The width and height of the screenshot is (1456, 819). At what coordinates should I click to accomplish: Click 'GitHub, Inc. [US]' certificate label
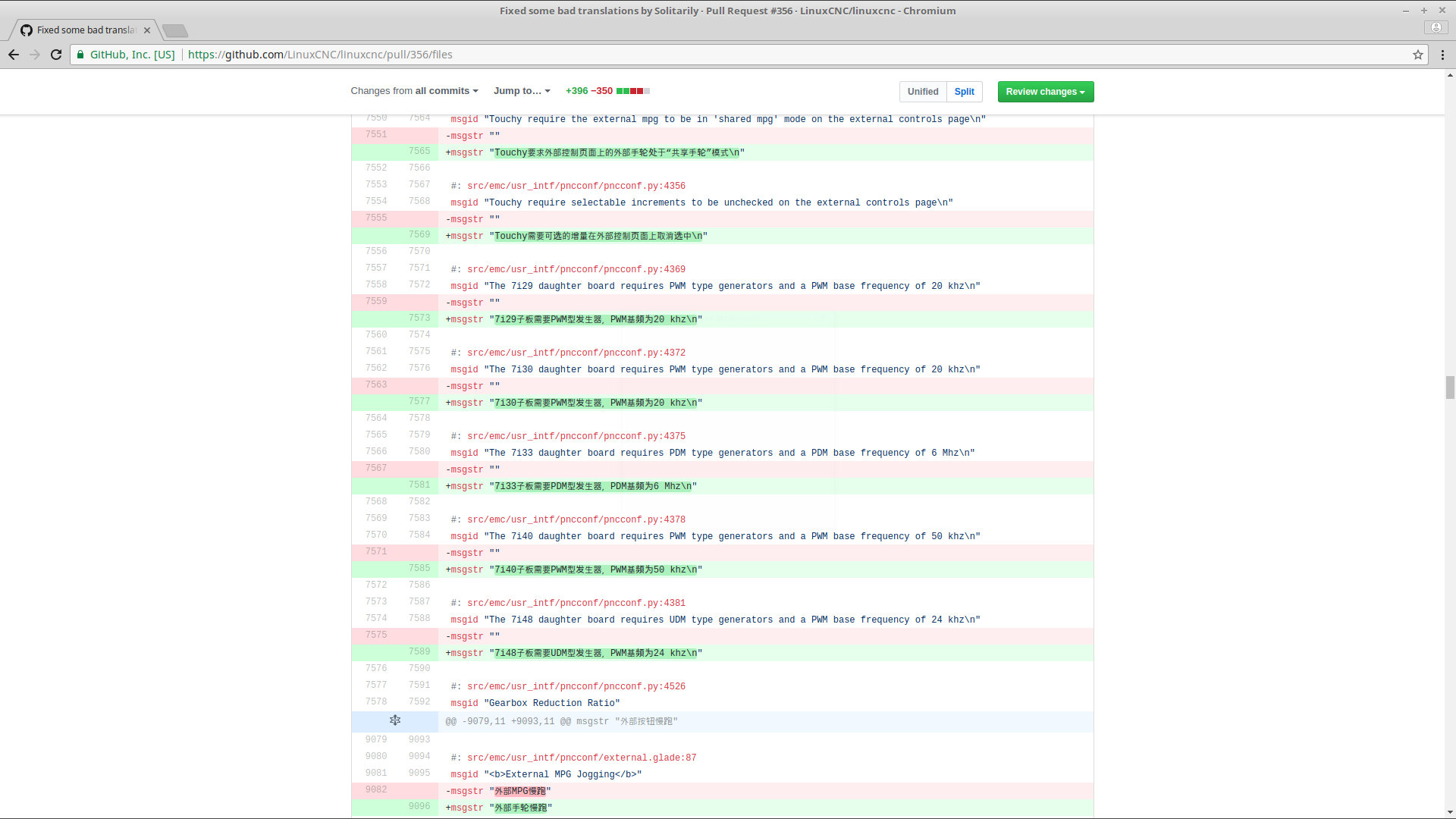132,55
